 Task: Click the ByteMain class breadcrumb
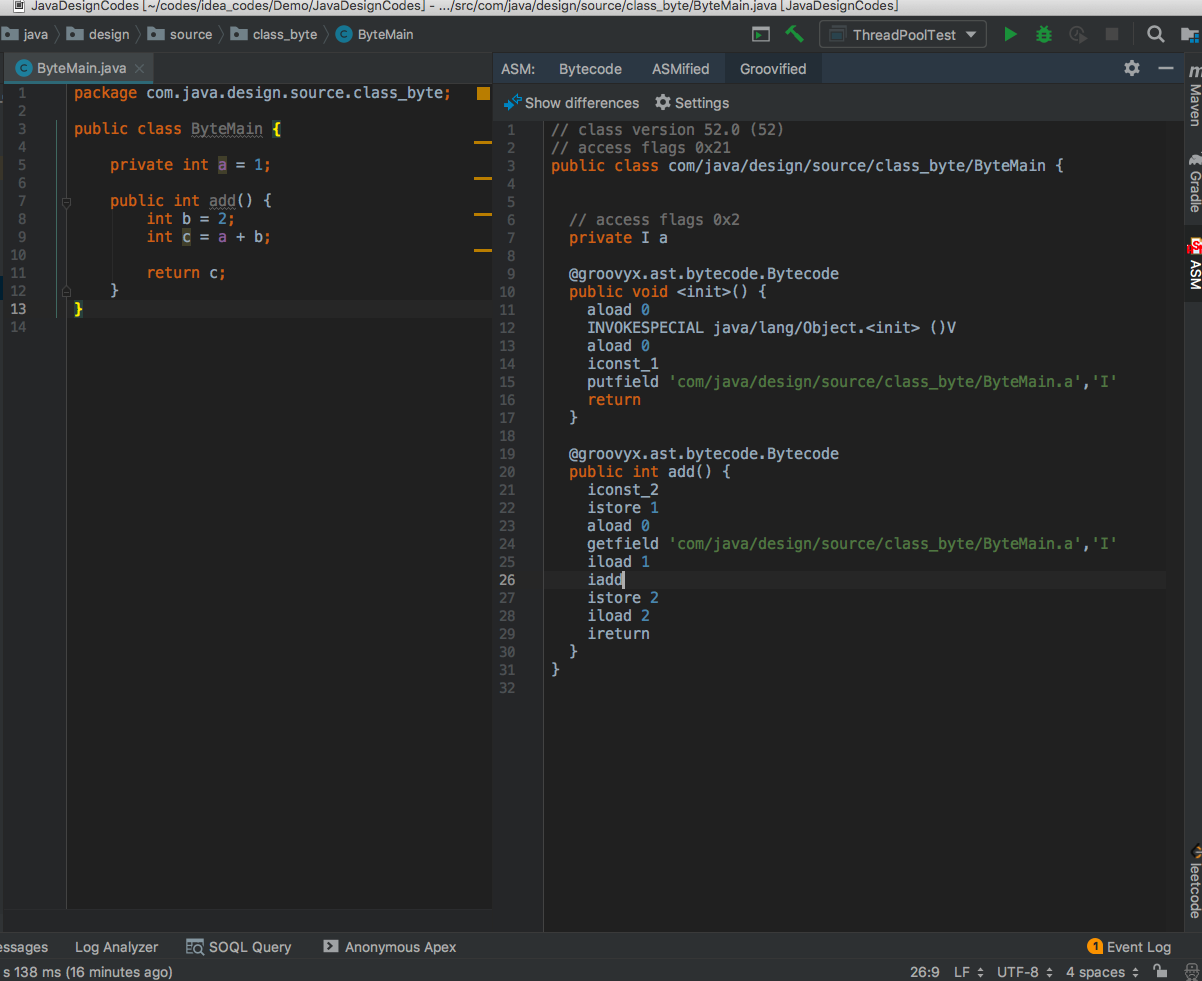pyautogui.click(x=374, y=34)
